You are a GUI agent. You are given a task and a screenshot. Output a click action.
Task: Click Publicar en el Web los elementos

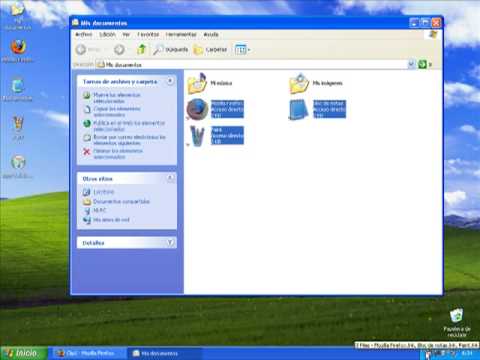pos(129,126)
